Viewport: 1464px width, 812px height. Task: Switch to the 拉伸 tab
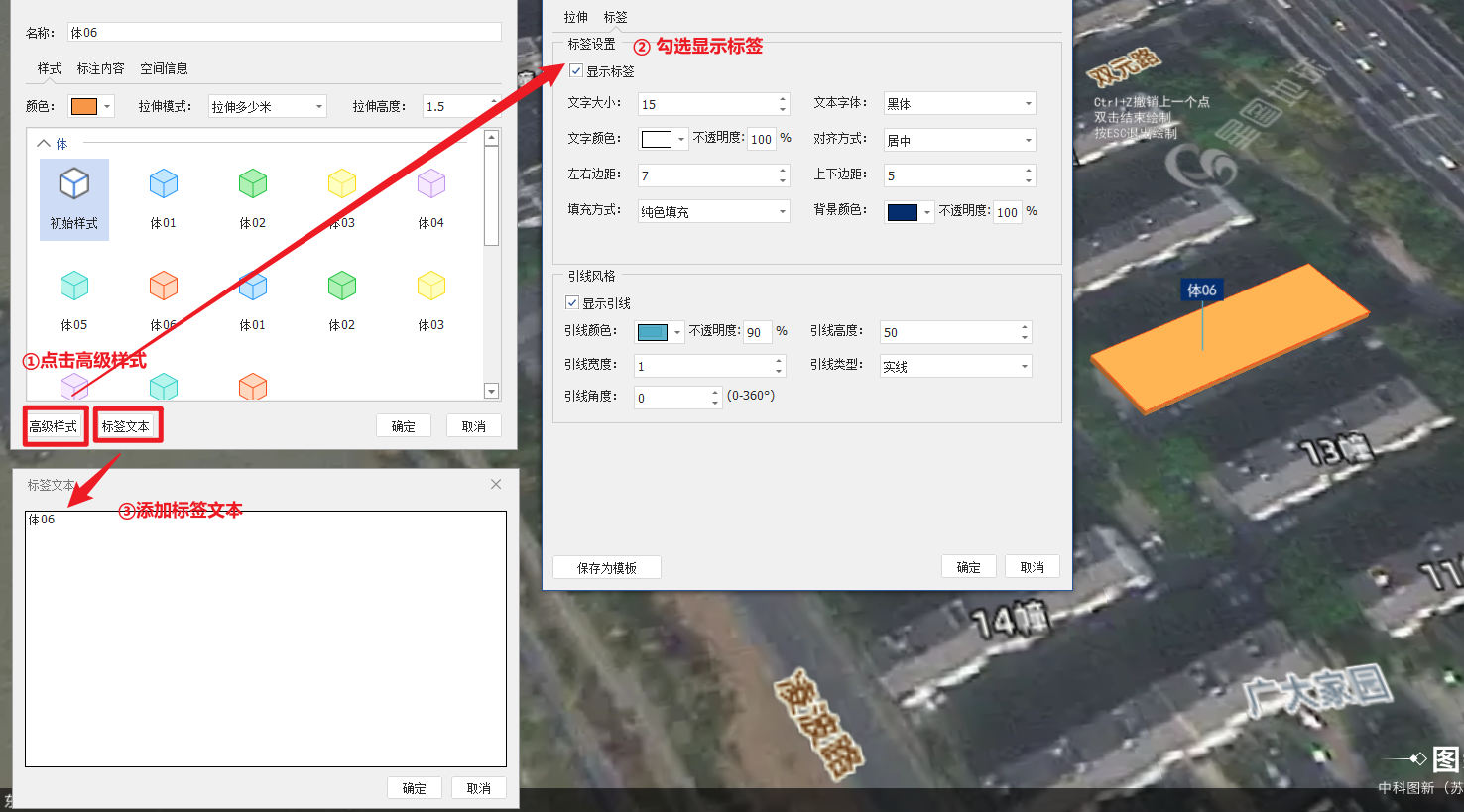coord(575,17)
